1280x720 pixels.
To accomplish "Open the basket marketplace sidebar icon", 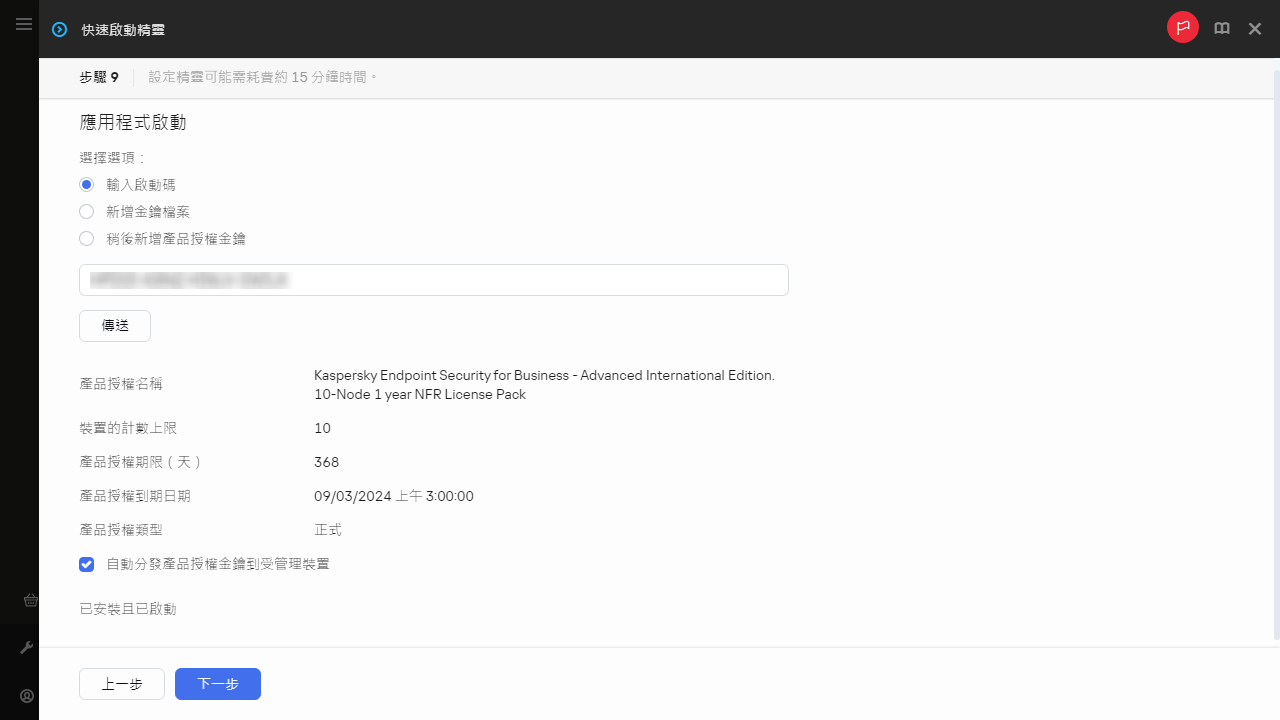I will (30, 600).
